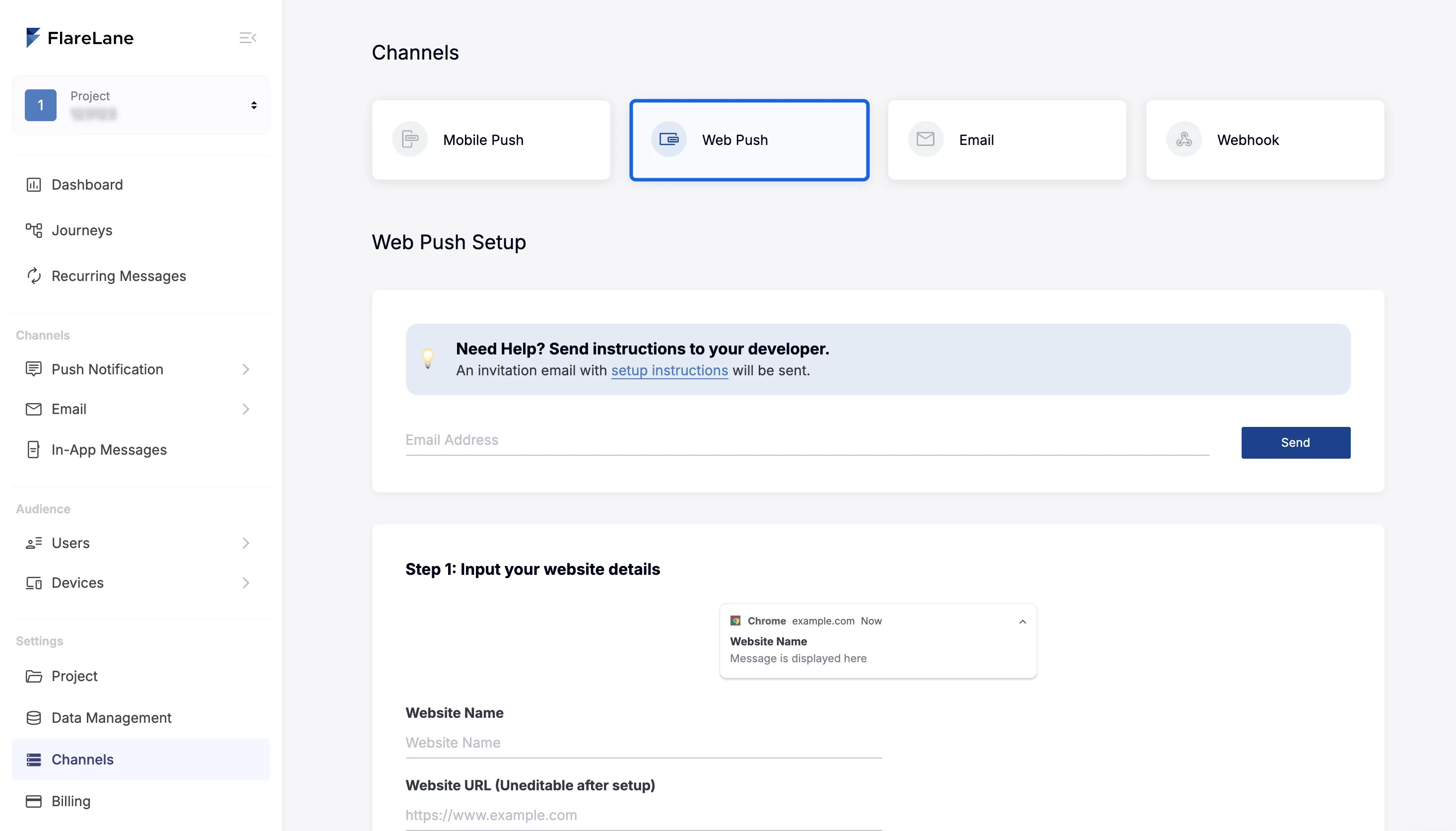Expand the Users chevron

[246, 543]
